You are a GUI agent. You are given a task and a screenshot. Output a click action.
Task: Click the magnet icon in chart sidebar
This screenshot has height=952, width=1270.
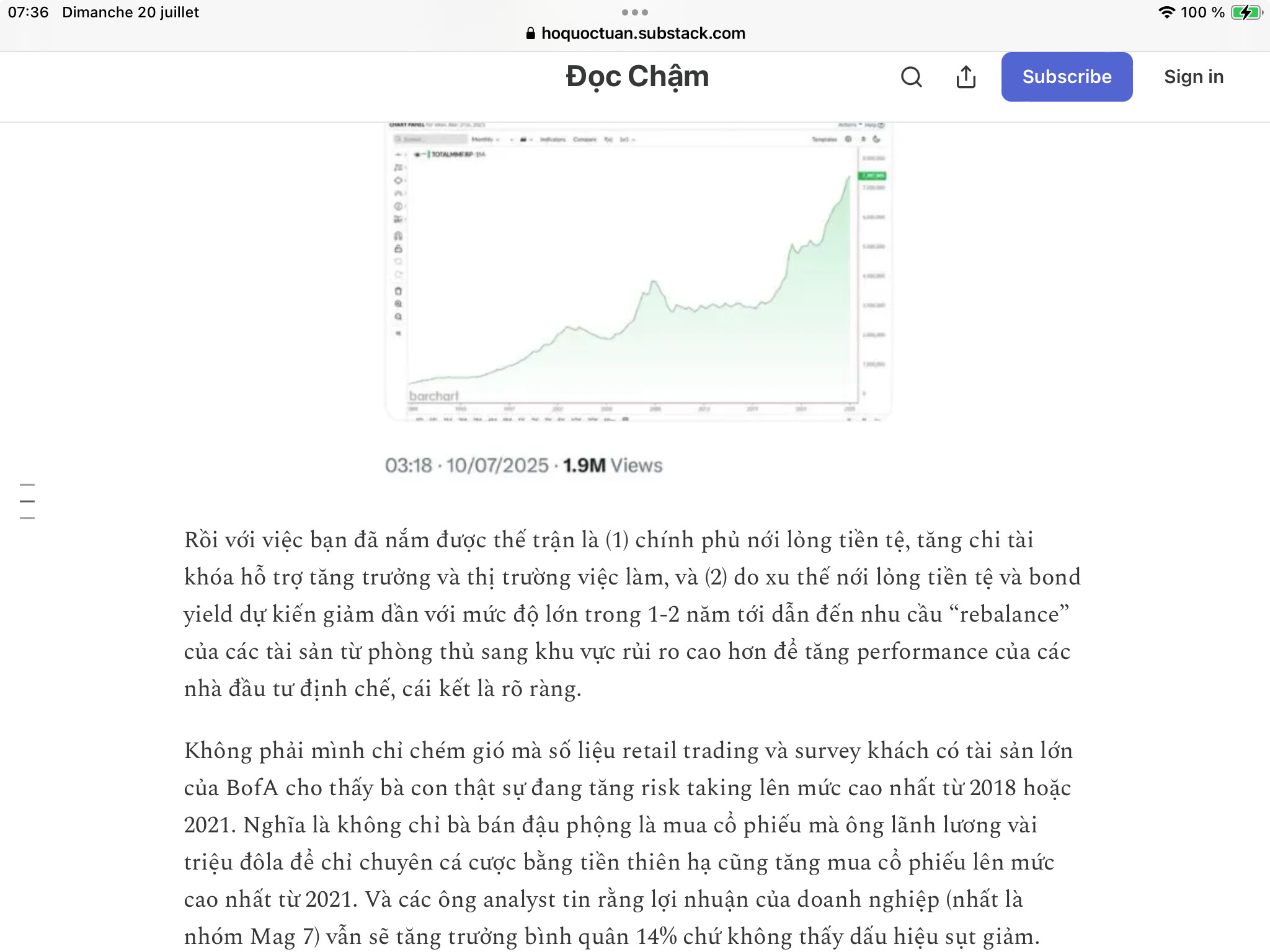(398, 236)
